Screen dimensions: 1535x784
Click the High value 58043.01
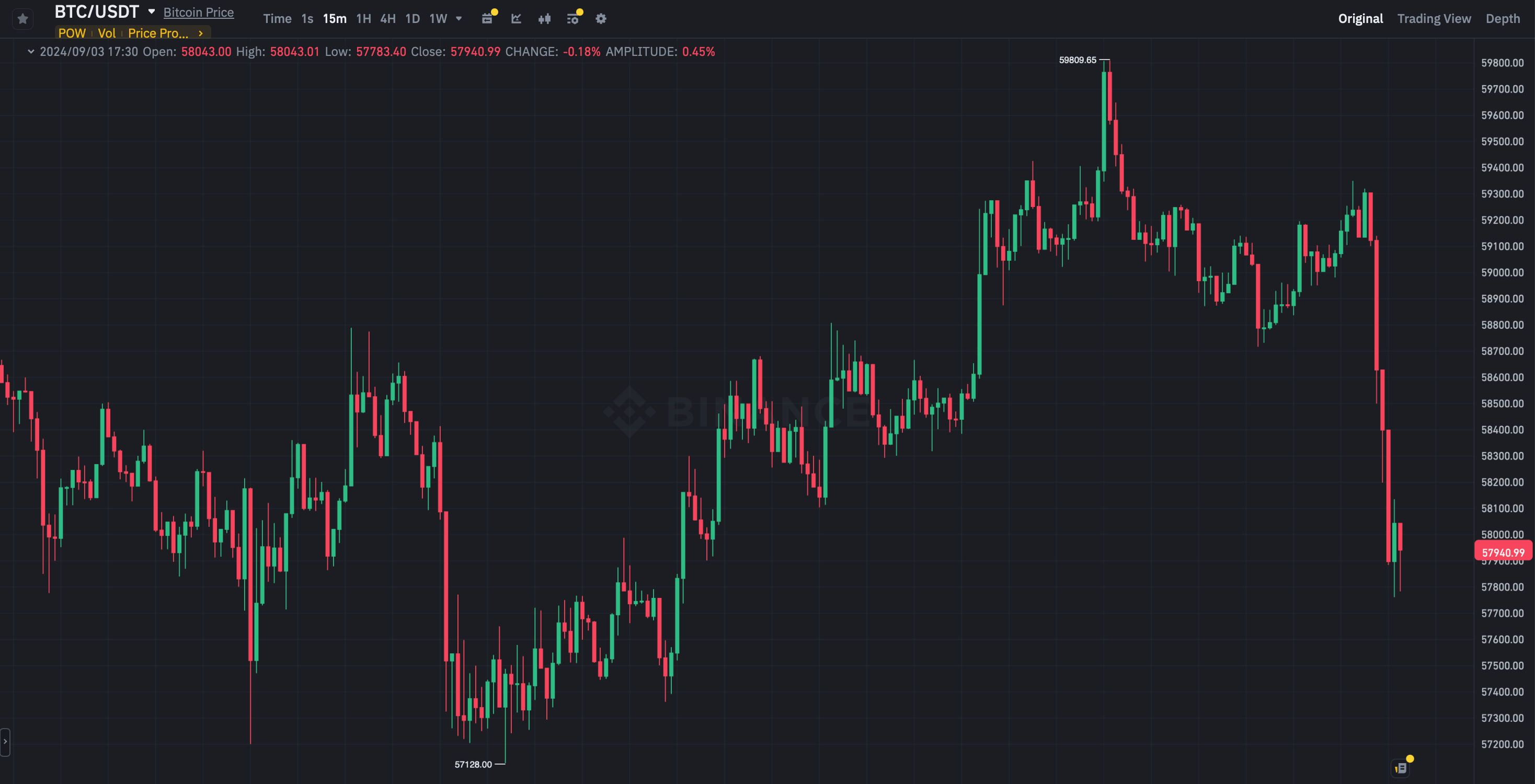(295, 52)
